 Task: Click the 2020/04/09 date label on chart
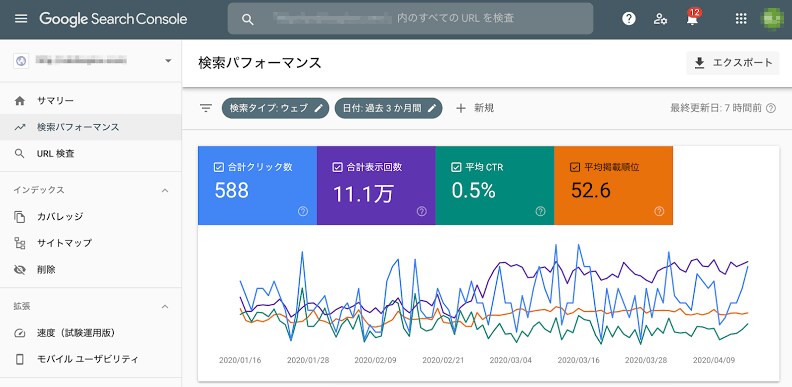coord(714,361)
